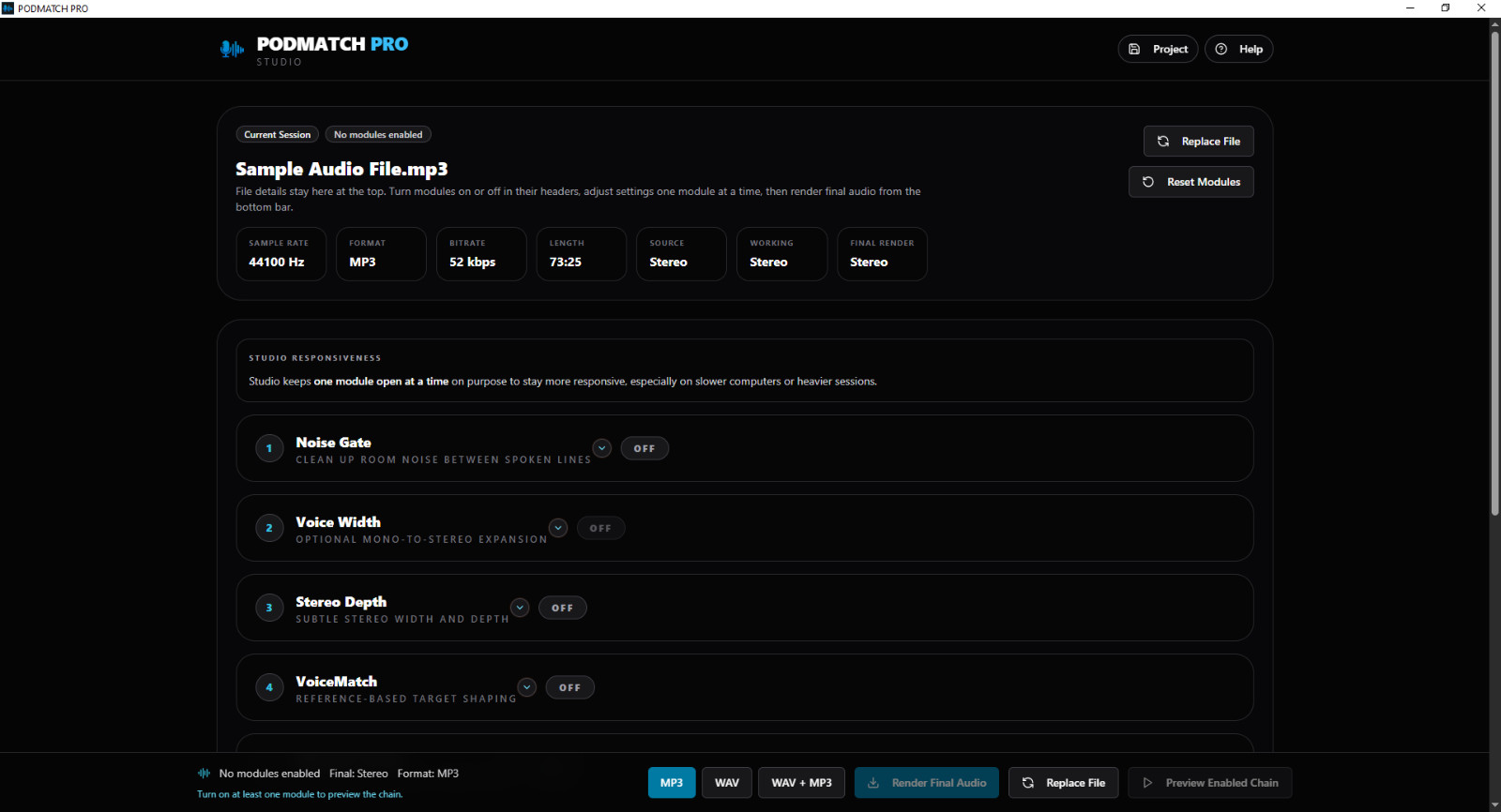Click the waveform status icon in bottom bar
Image resolution: width=1501 pixels, height=812 pixels.
[x=204, y=774]
